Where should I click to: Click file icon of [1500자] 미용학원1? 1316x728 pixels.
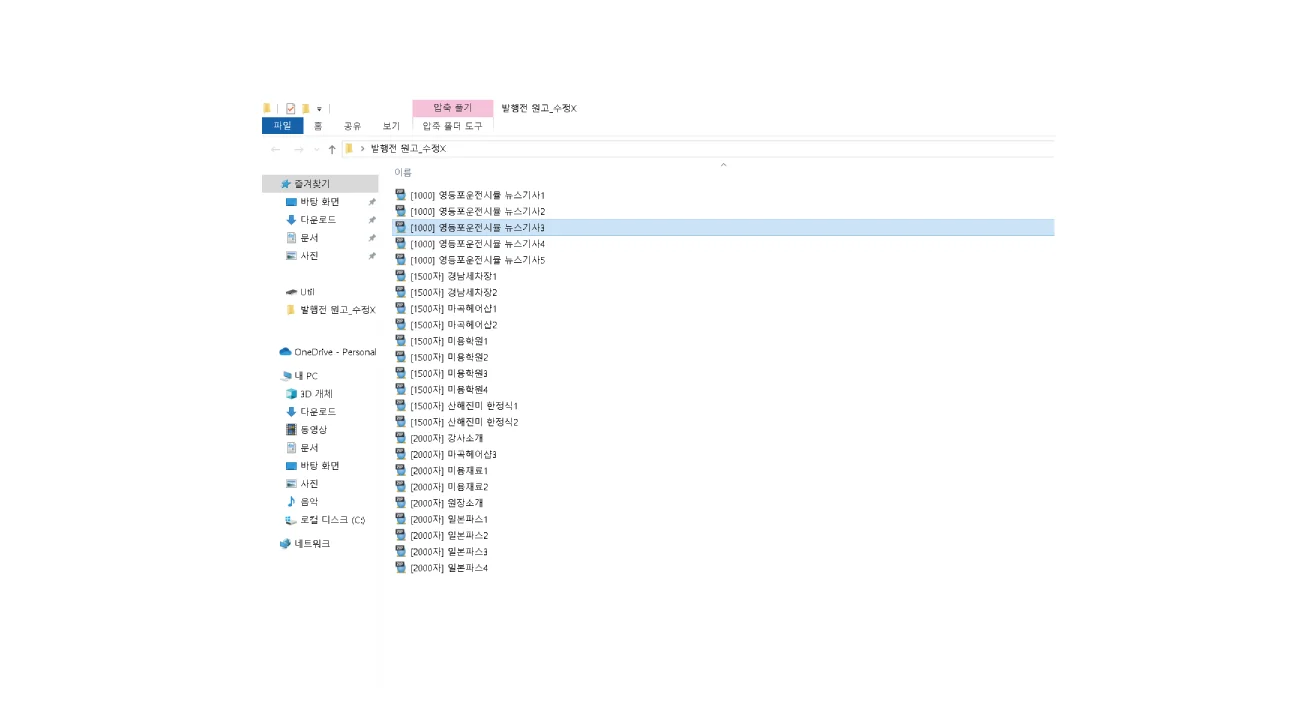[400, 341]
